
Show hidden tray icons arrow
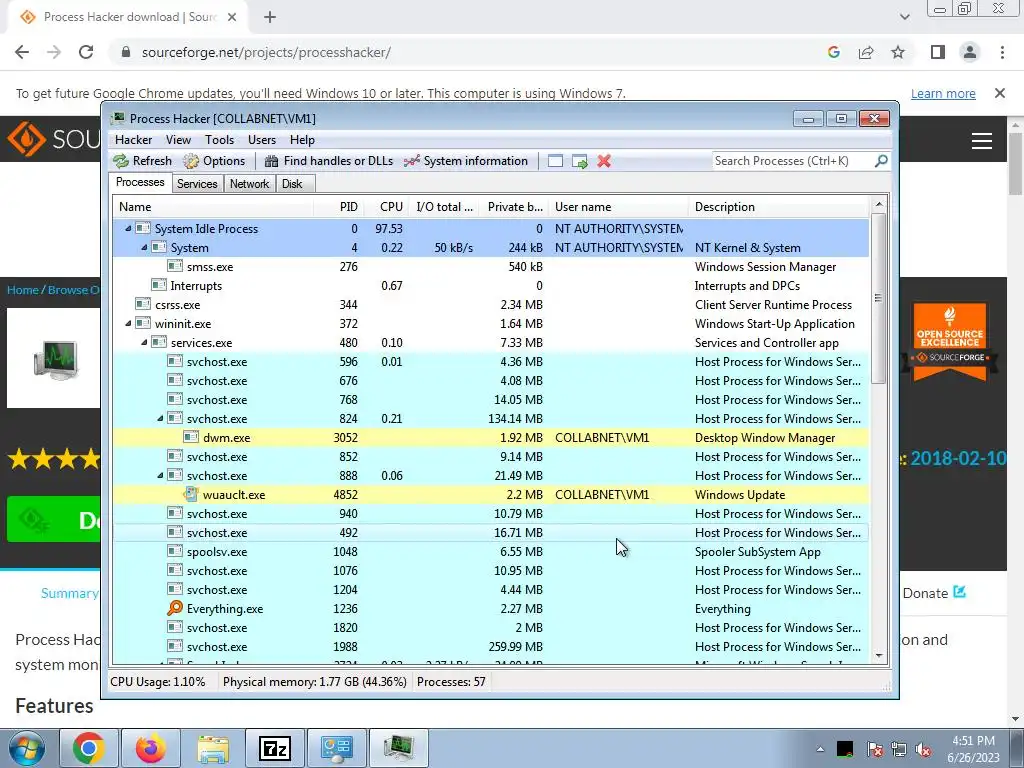pos(820,749)
